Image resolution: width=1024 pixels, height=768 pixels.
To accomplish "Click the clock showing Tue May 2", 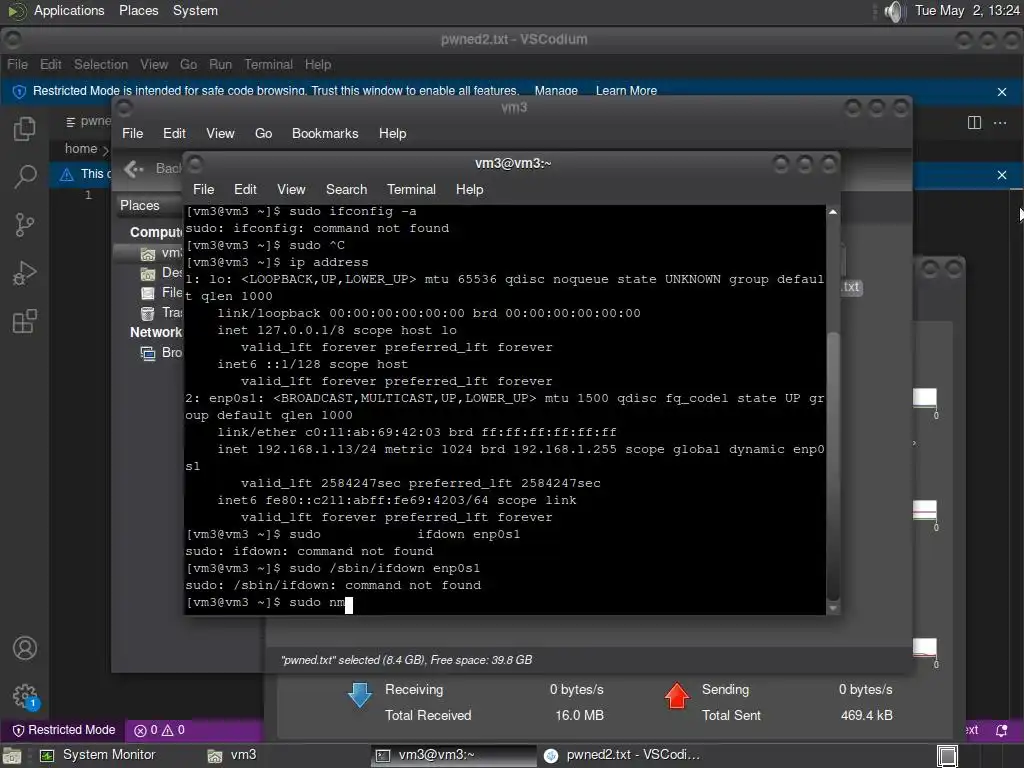I will (x=967, y=11).
